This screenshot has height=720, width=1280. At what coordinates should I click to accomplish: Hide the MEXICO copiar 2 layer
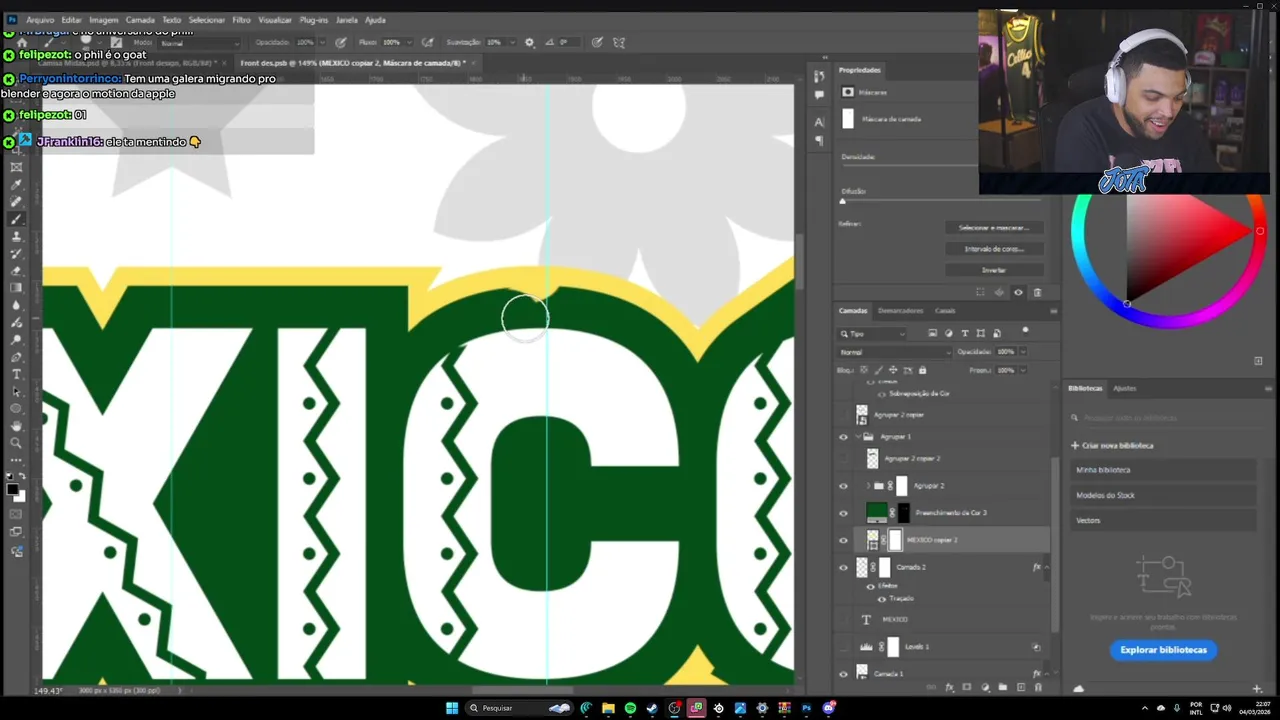(843, 540)
